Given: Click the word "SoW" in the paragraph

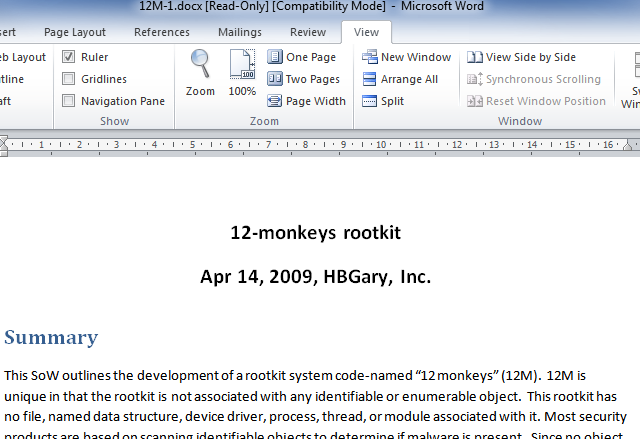Looking at the screenshot, I should 45,375.
